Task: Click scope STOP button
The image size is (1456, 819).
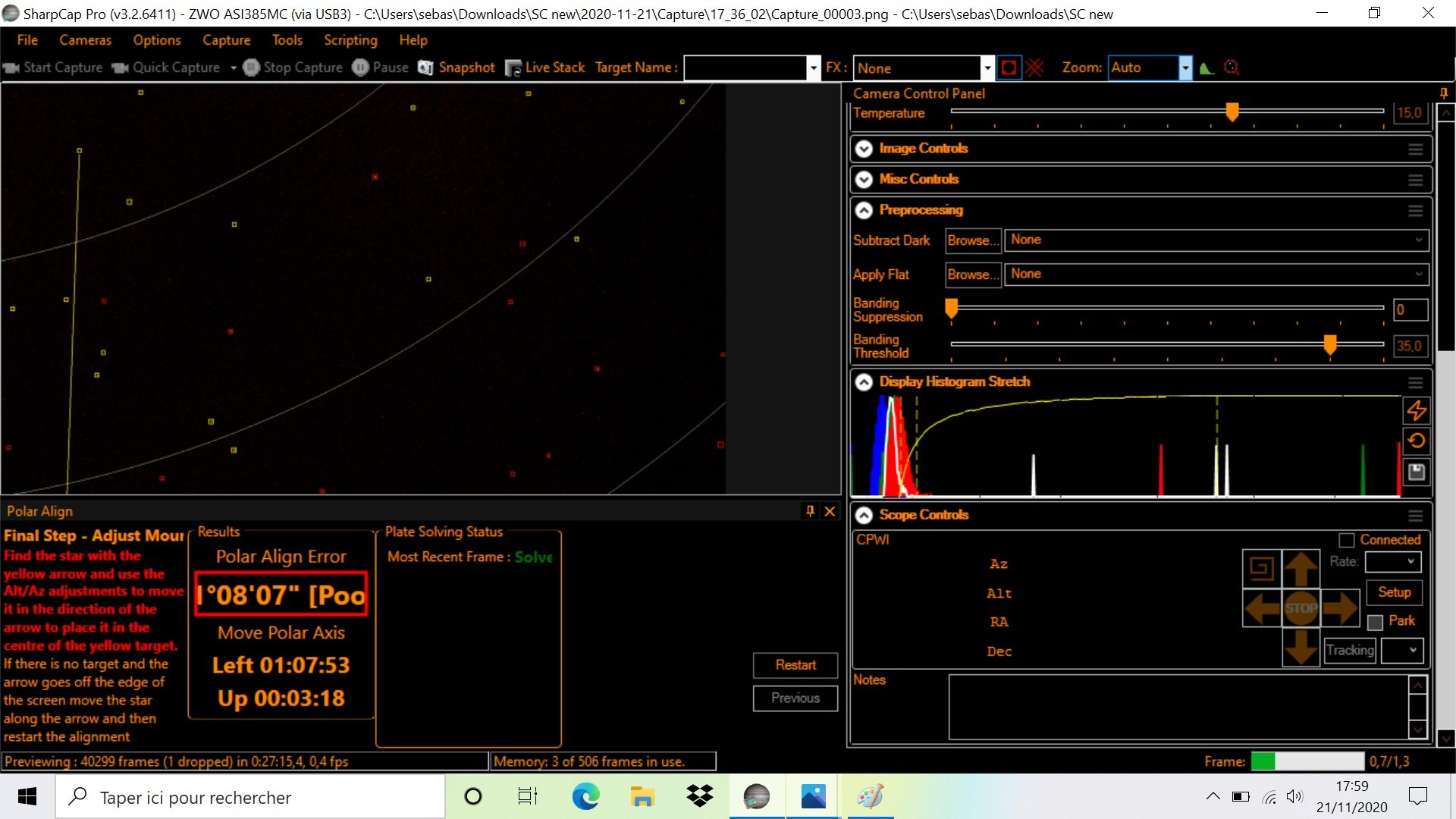Action: [x=1301, y=607]
